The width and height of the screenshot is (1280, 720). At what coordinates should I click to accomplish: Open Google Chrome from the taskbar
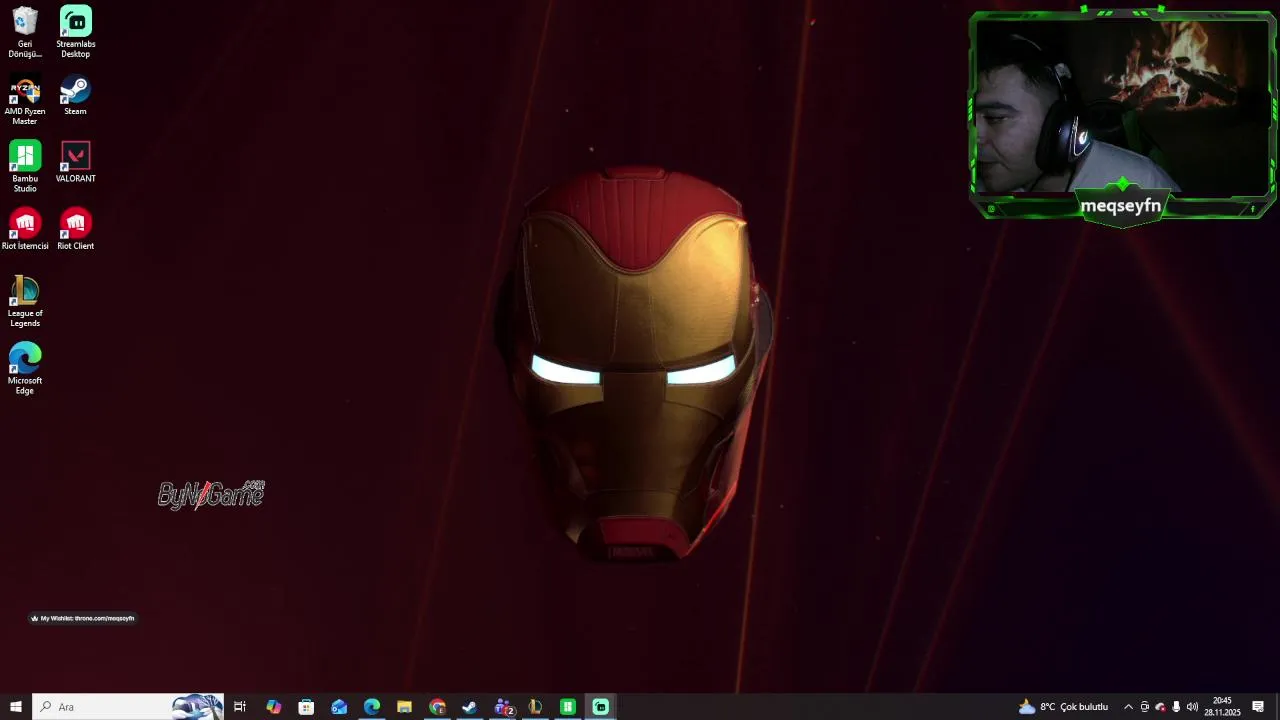pos(437,707)
